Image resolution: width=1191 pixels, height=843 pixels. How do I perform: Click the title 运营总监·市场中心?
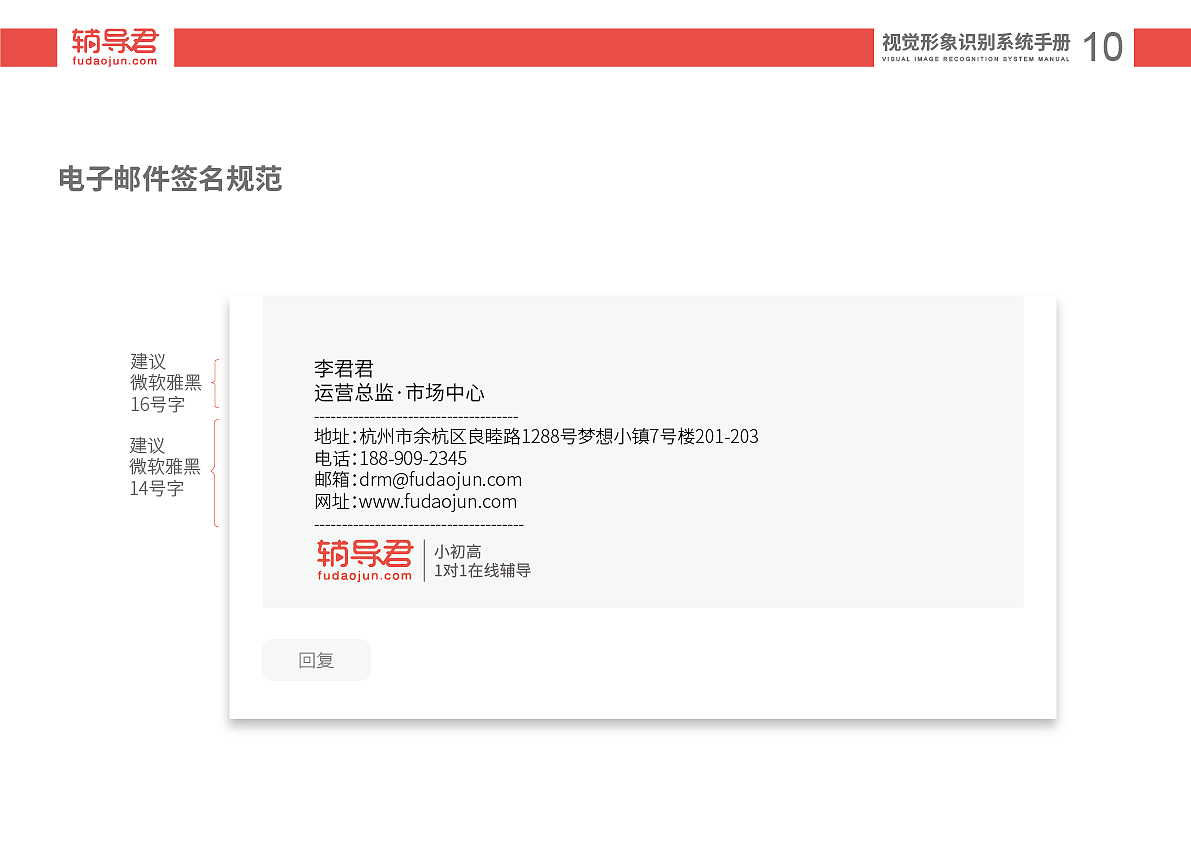pos(399,393)
